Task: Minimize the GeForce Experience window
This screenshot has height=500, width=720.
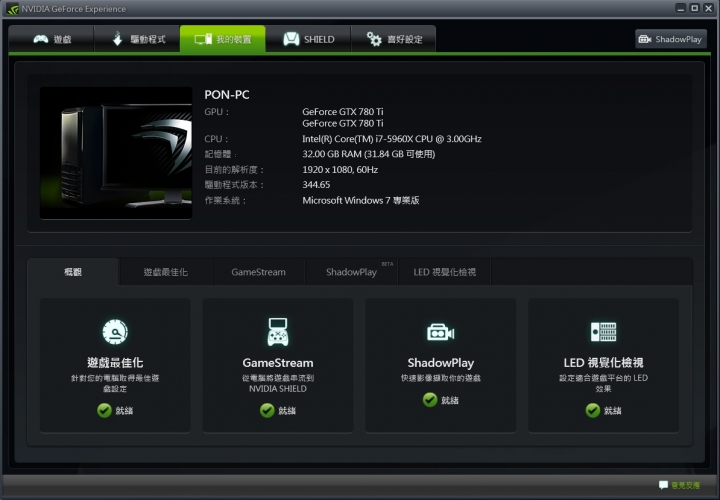Action: click(681, 8)
